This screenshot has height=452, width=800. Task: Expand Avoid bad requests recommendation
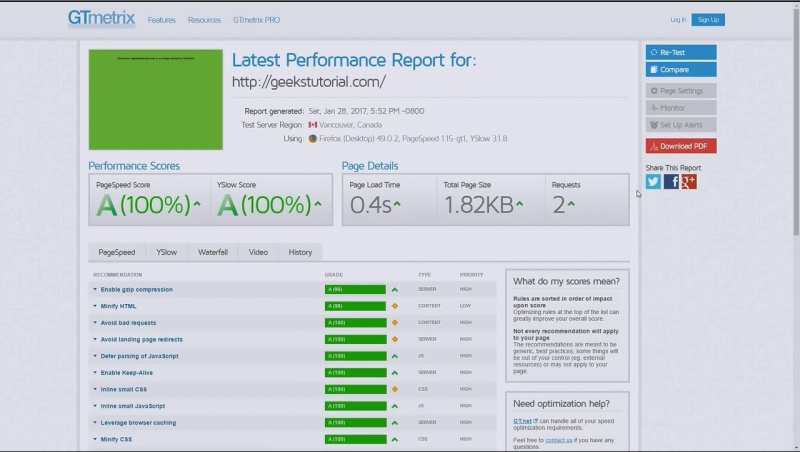click(128, 323)
